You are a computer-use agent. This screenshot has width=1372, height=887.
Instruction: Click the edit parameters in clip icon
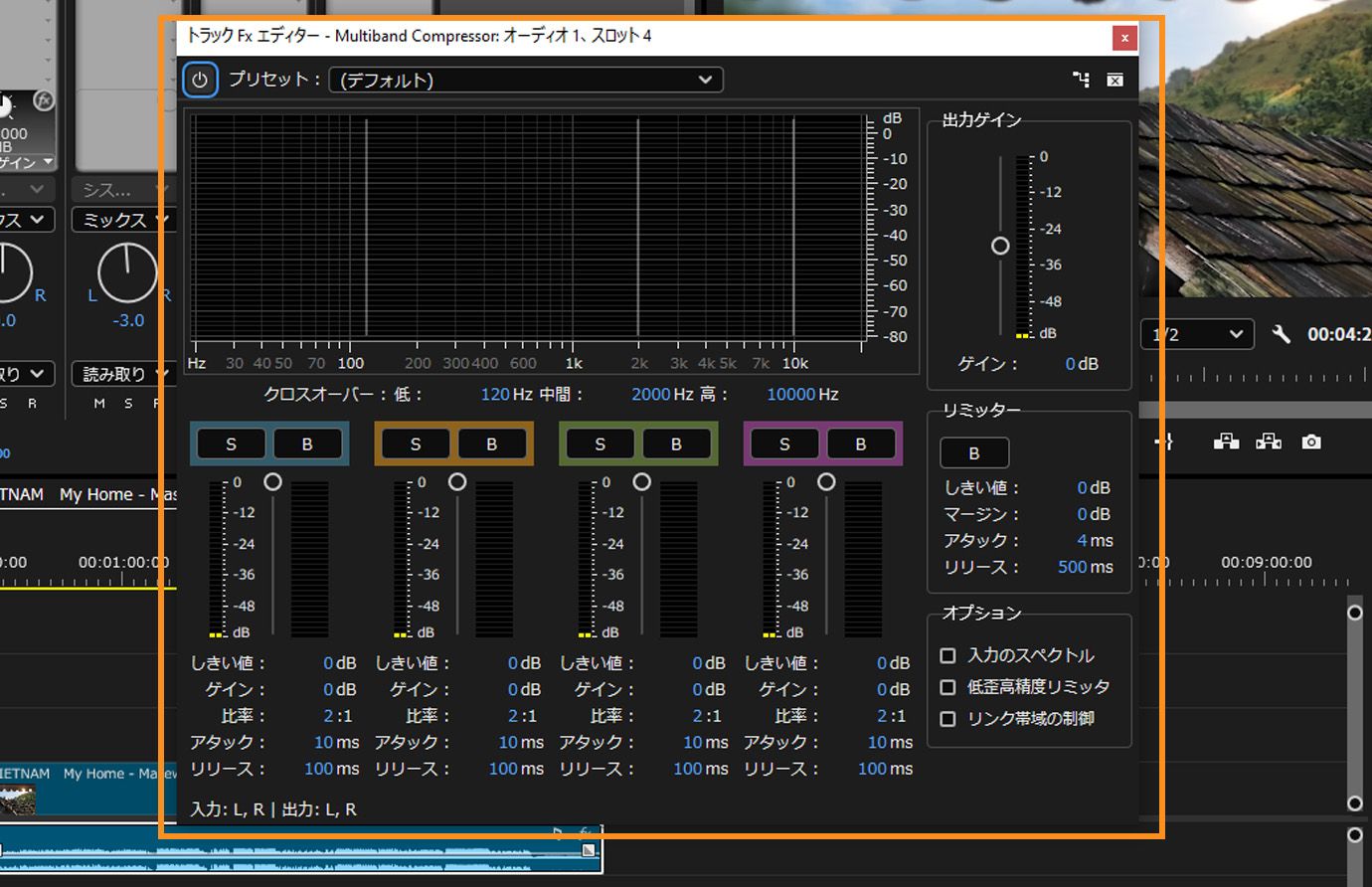[1082, 80]
